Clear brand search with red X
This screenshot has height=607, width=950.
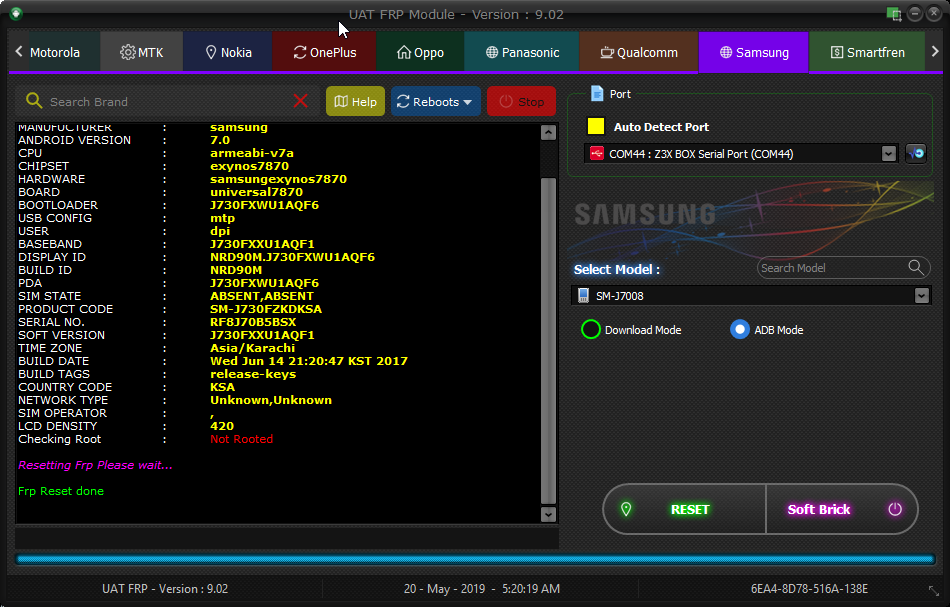click(x=301, y=101)
